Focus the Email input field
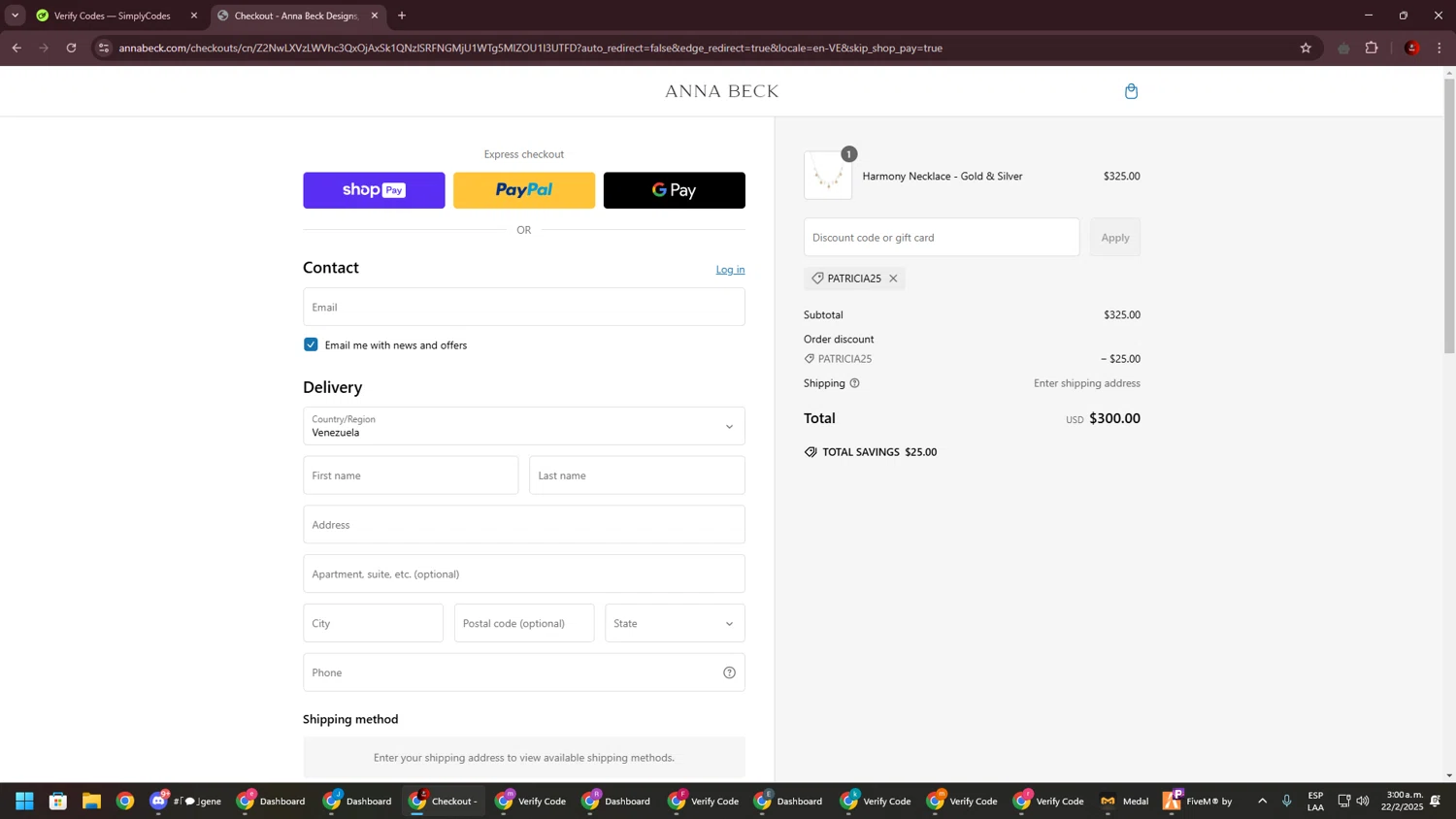Viewport: 1456px width, 819px height. pyautogui.click(x=524, y=307)
